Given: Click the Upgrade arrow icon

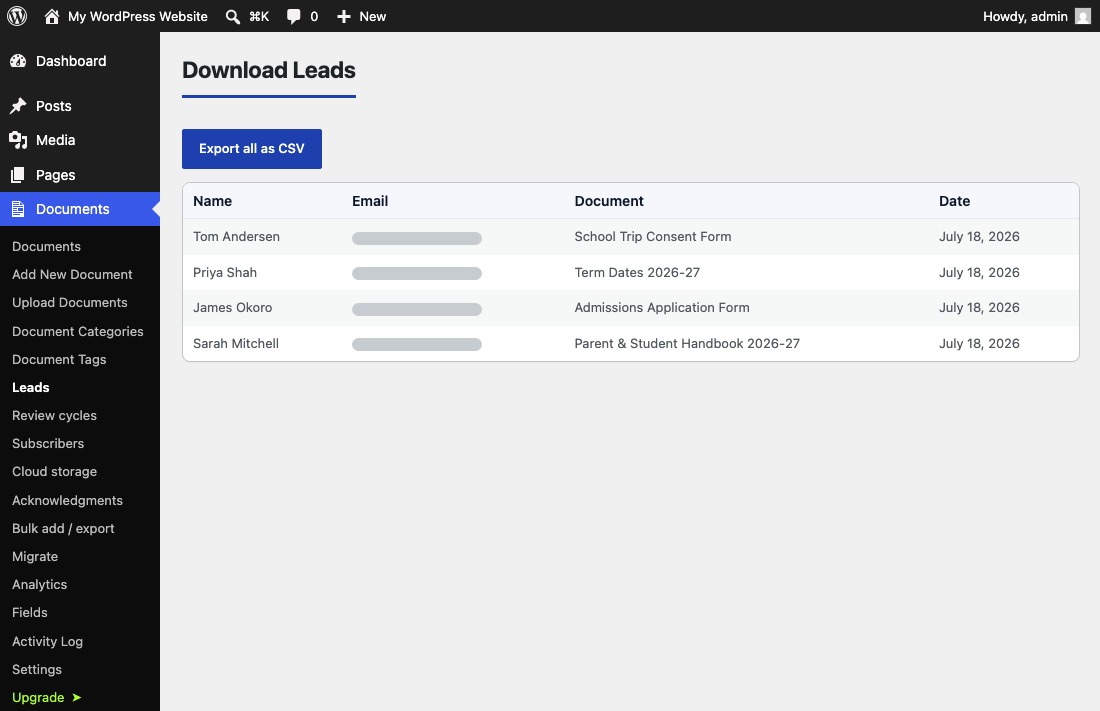Looking at the screenshot, I should 76,697.
